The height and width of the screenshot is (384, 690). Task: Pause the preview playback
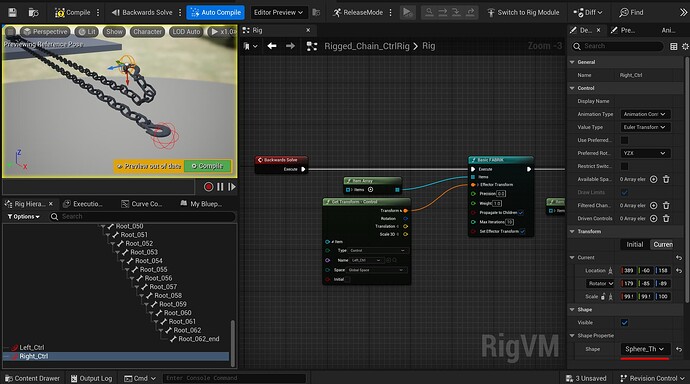(x=220, y=187)
